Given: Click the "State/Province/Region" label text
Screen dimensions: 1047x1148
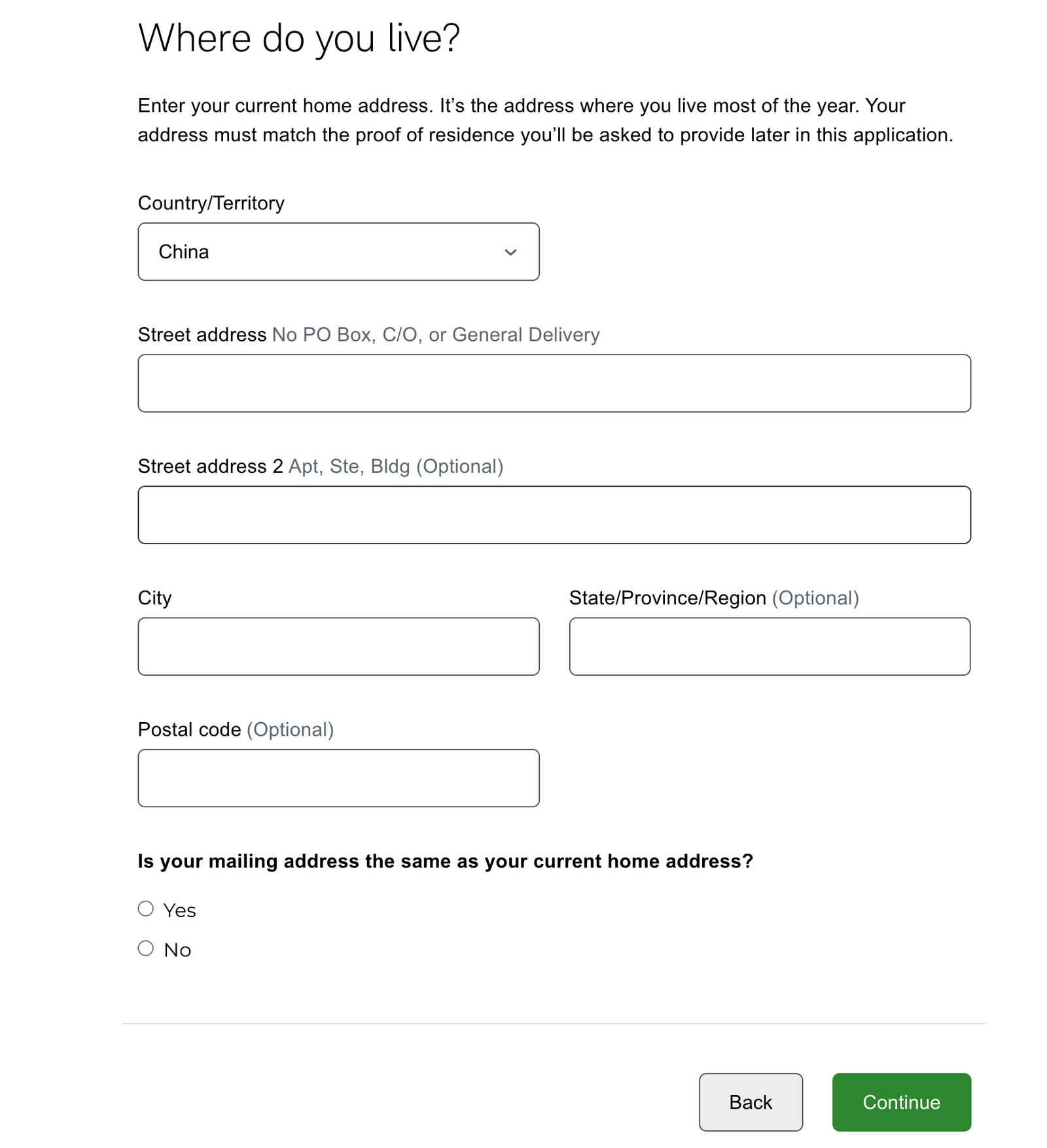Looking at the screenshot, I should pos(667,598).
